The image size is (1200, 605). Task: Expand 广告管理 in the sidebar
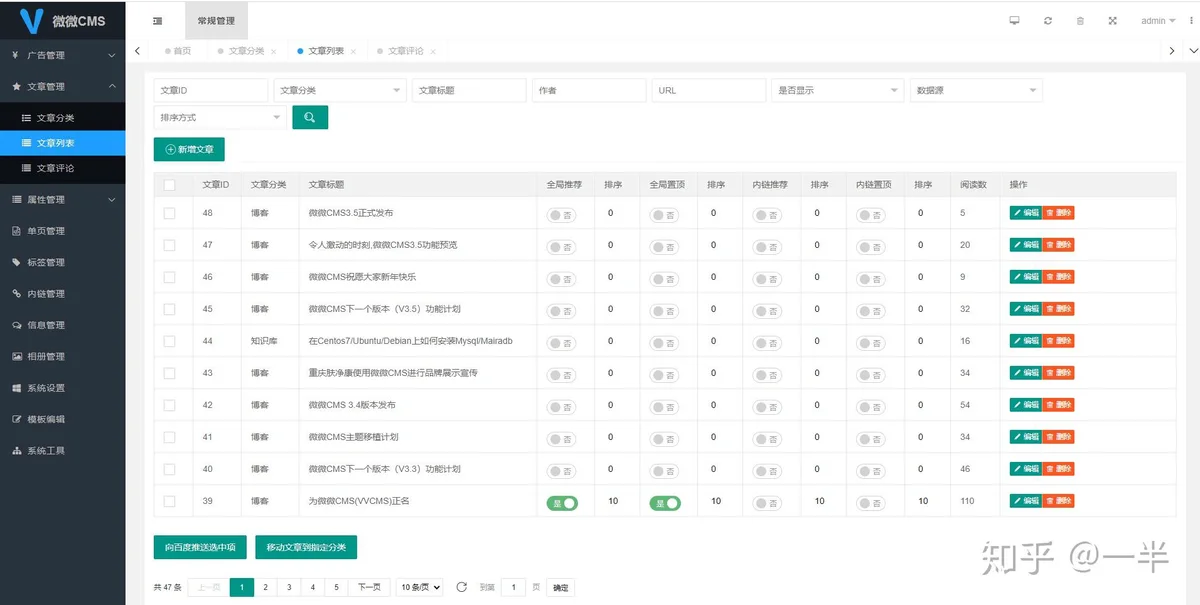(62, 55)
